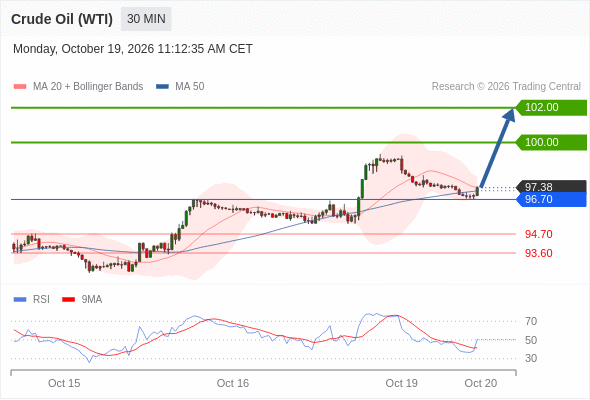Image resolution: width=590 pixels, height=400 pixels.
Task: Click the 93.60 support level label
Action: coord(538,253)
